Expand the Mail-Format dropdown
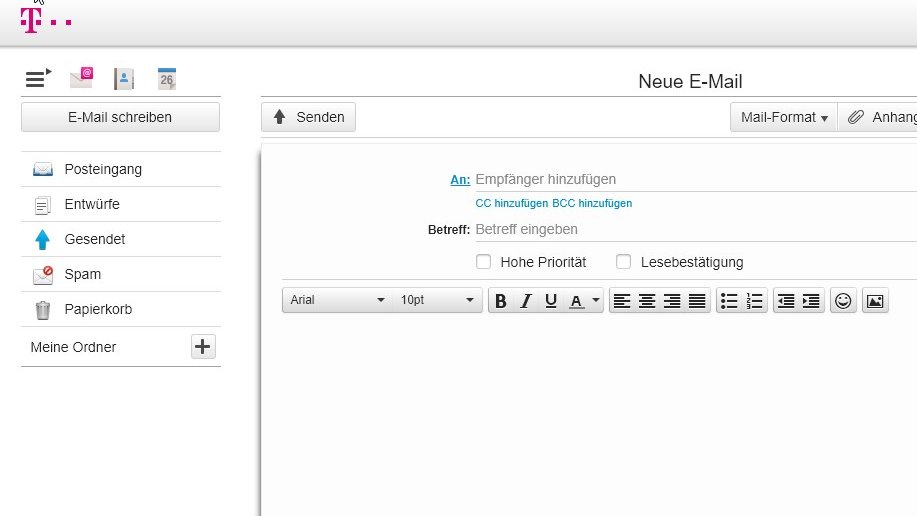Image resolution: width=917 pixels, height=516 pixels. (783, 117)
